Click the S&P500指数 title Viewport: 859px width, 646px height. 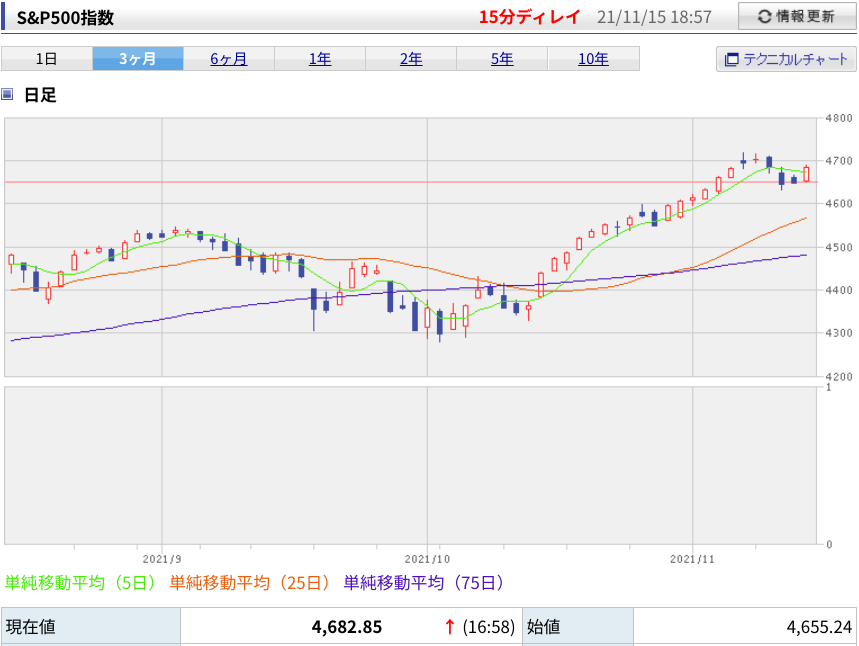(65, 18)
